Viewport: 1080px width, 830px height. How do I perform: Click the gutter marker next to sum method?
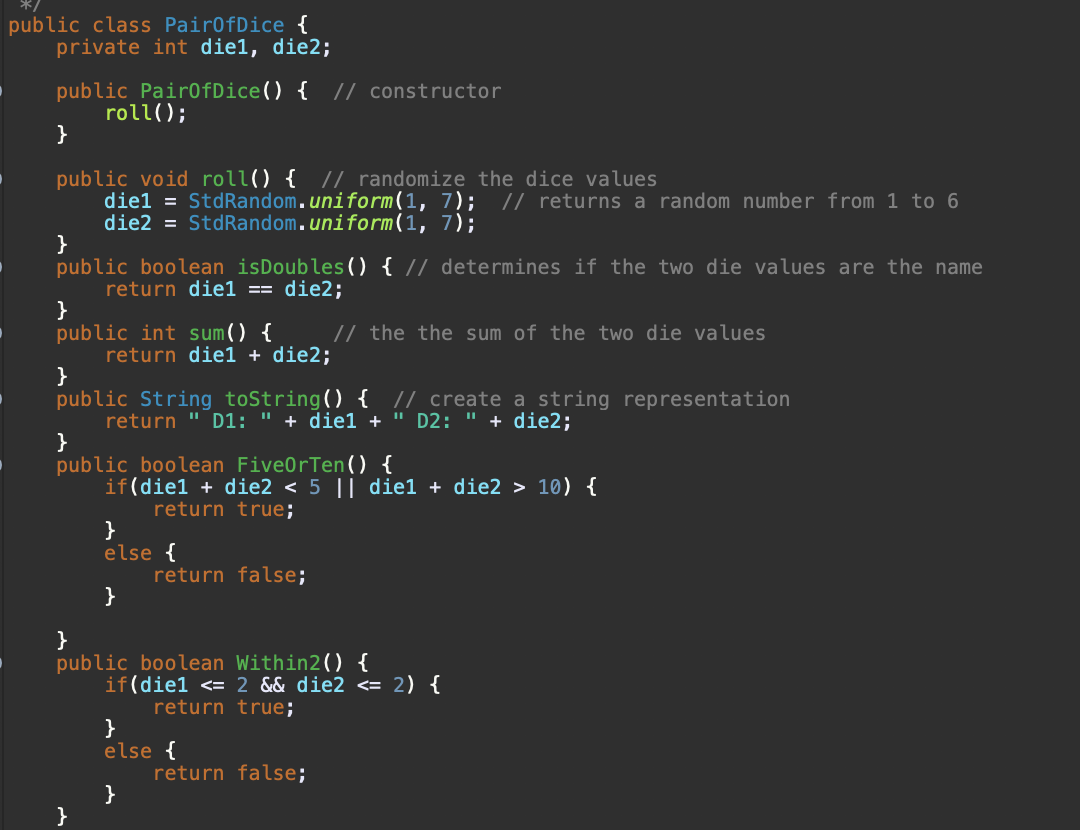pos(3,333)
